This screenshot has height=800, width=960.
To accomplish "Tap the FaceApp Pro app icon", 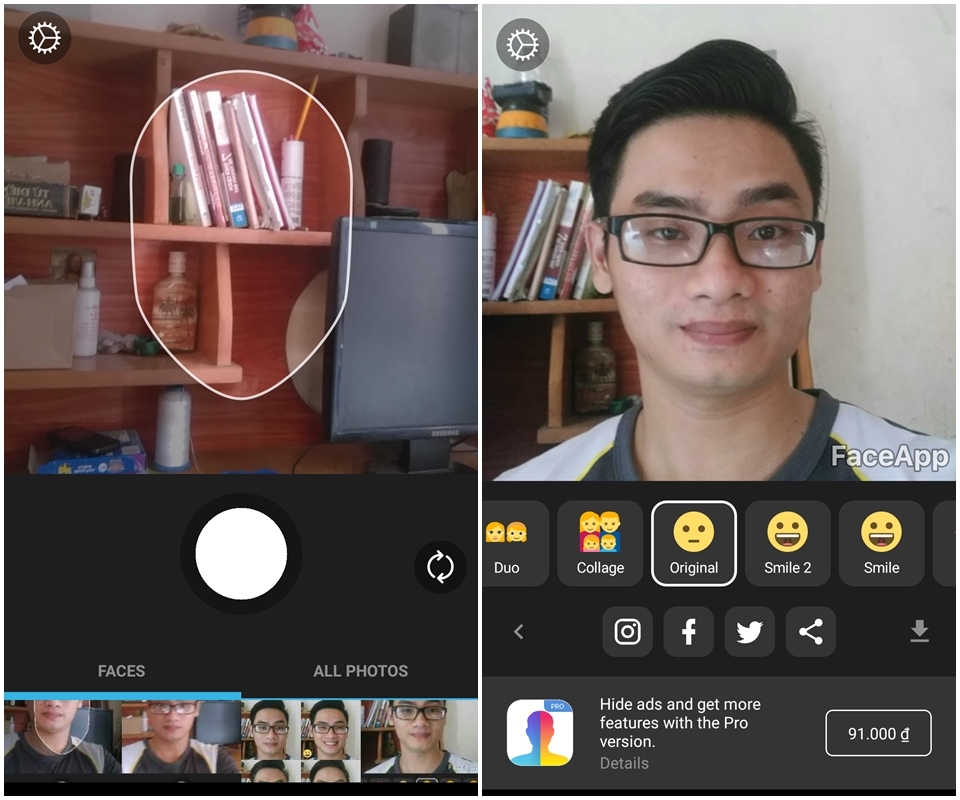I will (x=542, y=733).
